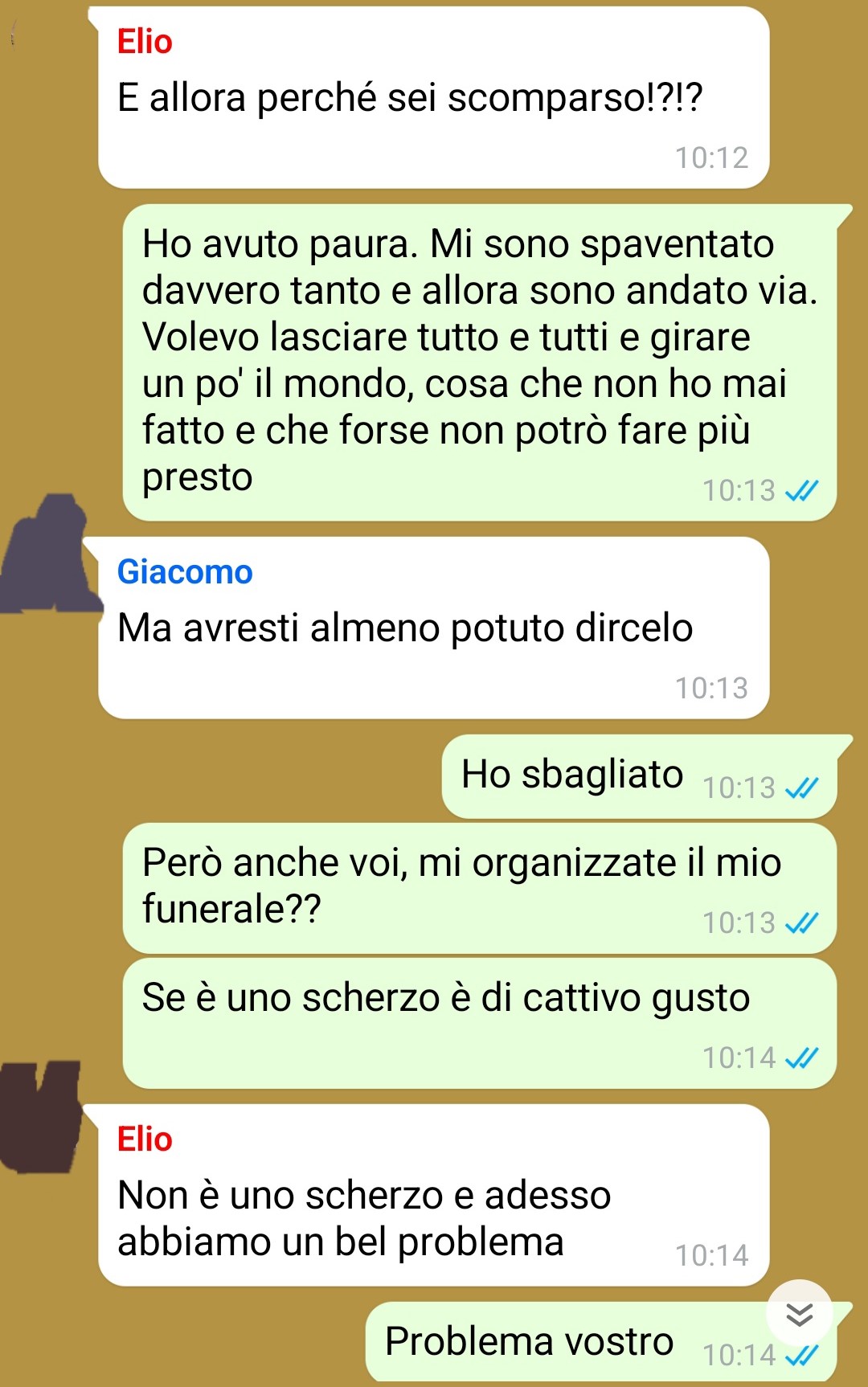Open Giacomo's profile picture avatar
Screen dimensions: 868x1387
coord(48,554)
